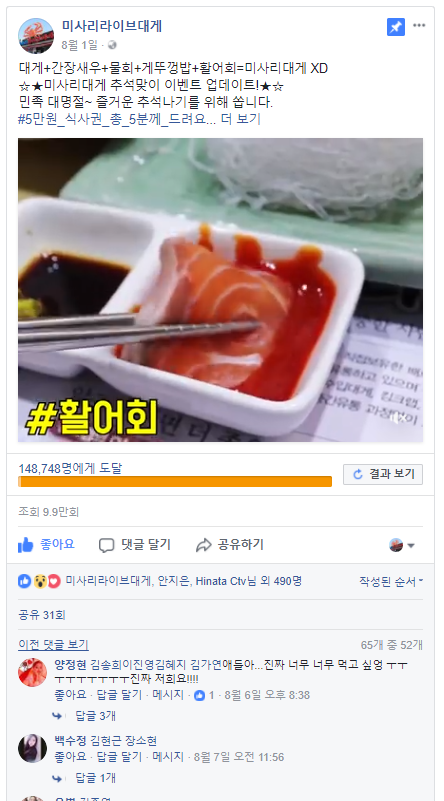
Task: Click the blue pinned post icon
Action: (x=395, y=27)
